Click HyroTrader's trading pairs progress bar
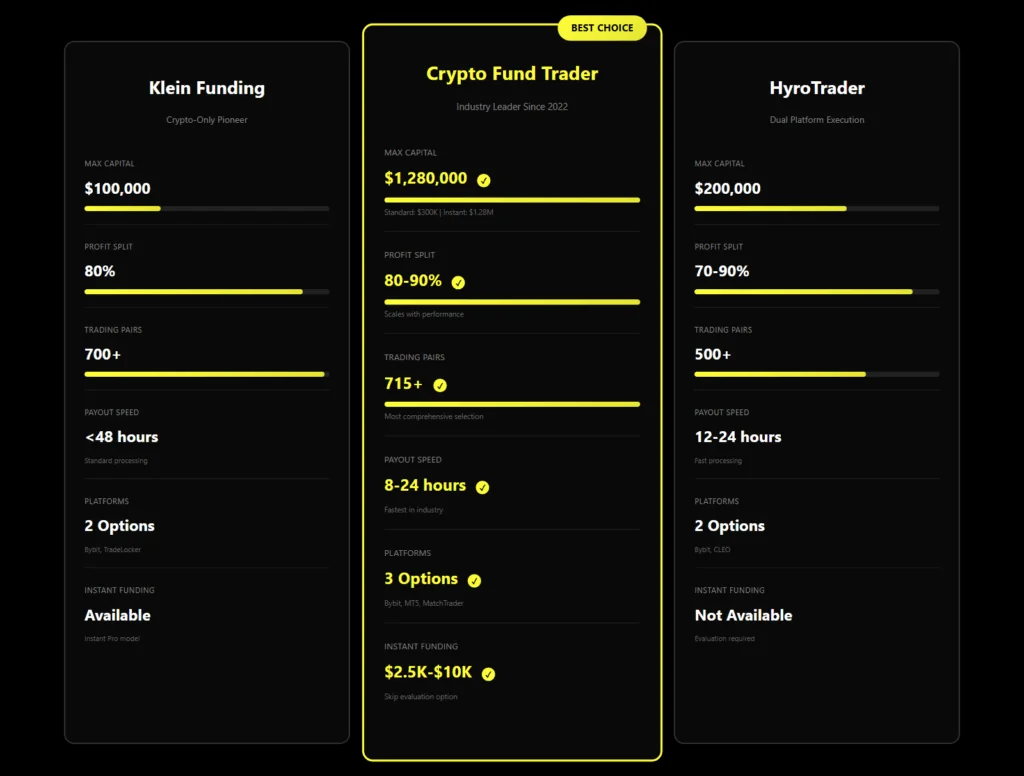1024x776 pixels. coord(817,374)
